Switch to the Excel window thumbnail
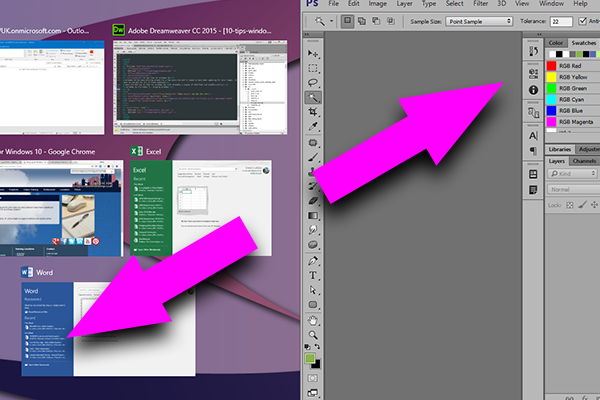The height and width of the screenshot is (400, 600). 201,208
